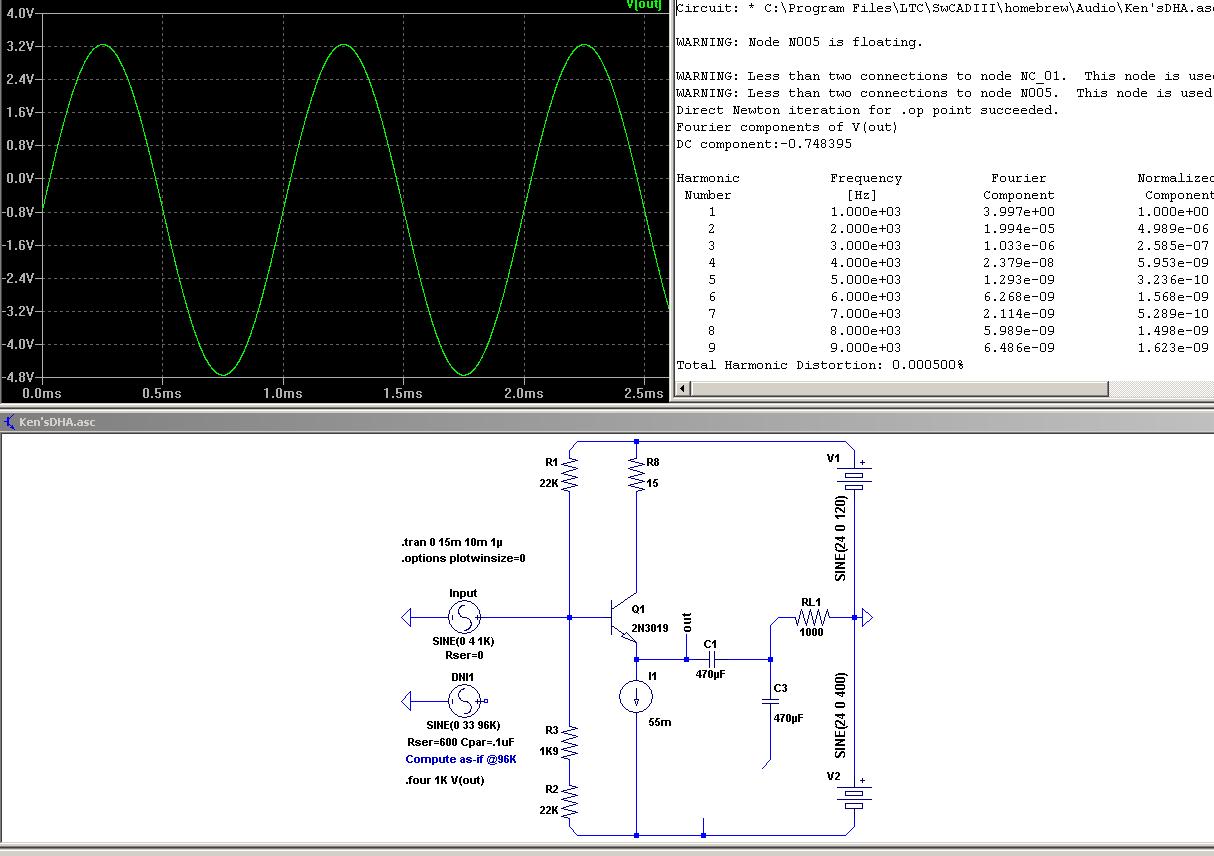This screenshot has width=1214, height=856.
Task: Click the C1 capacitor symbol
Action: [711, 659]
